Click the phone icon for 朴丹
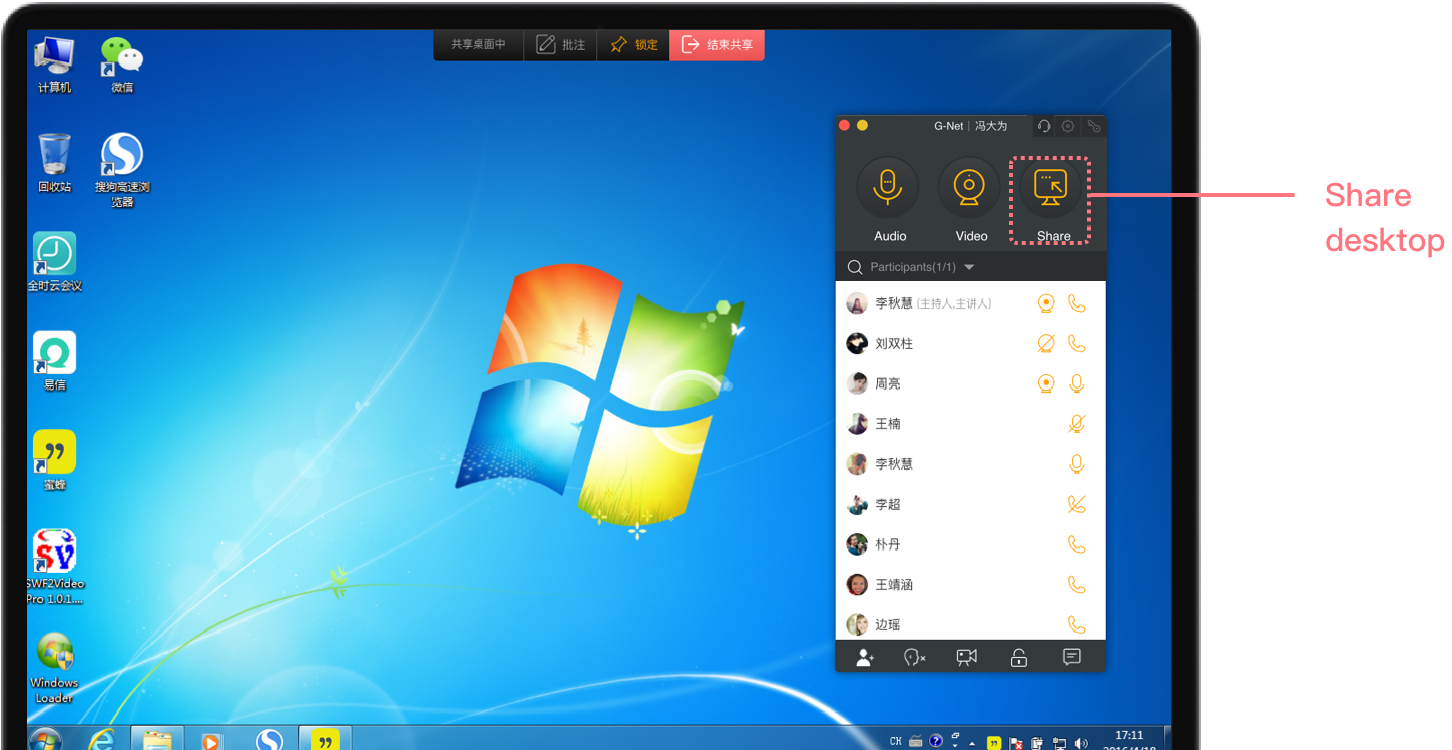 [x=1076, y=544]
